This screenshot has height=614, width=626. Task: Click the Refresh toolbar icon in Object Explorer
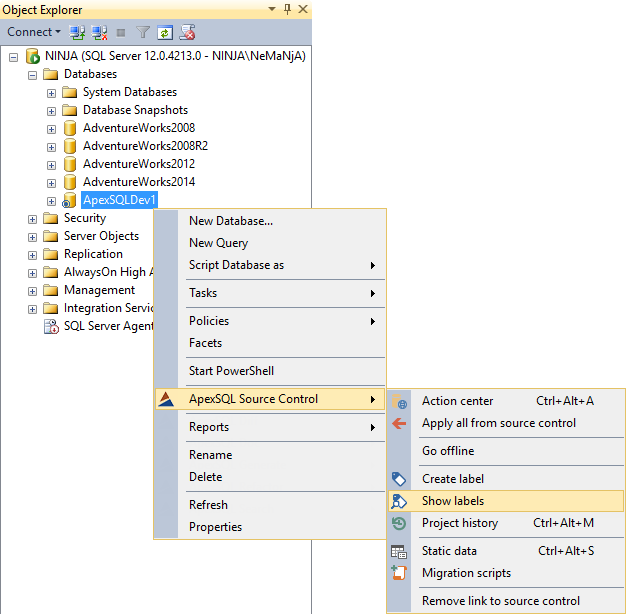click(165, 32)
